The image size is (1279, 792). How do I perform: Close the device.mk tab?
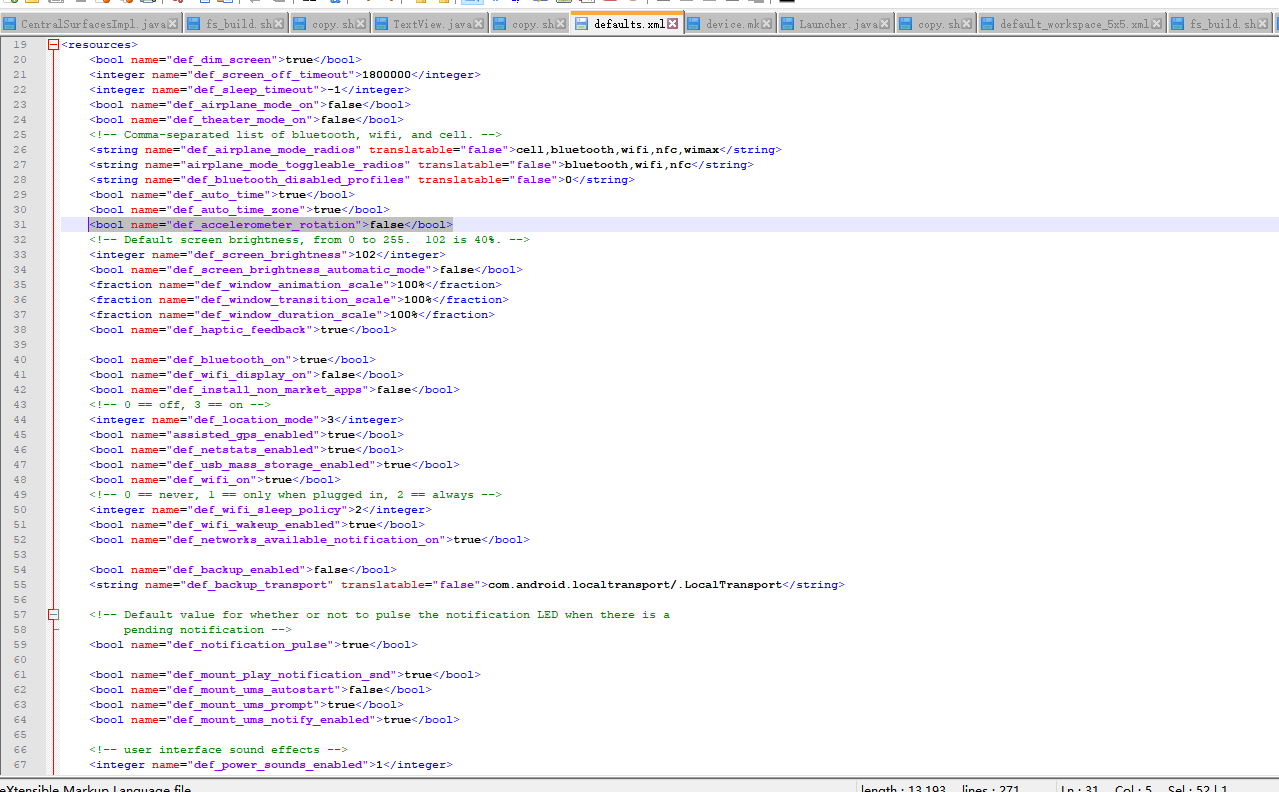click(x=768, y=24)
